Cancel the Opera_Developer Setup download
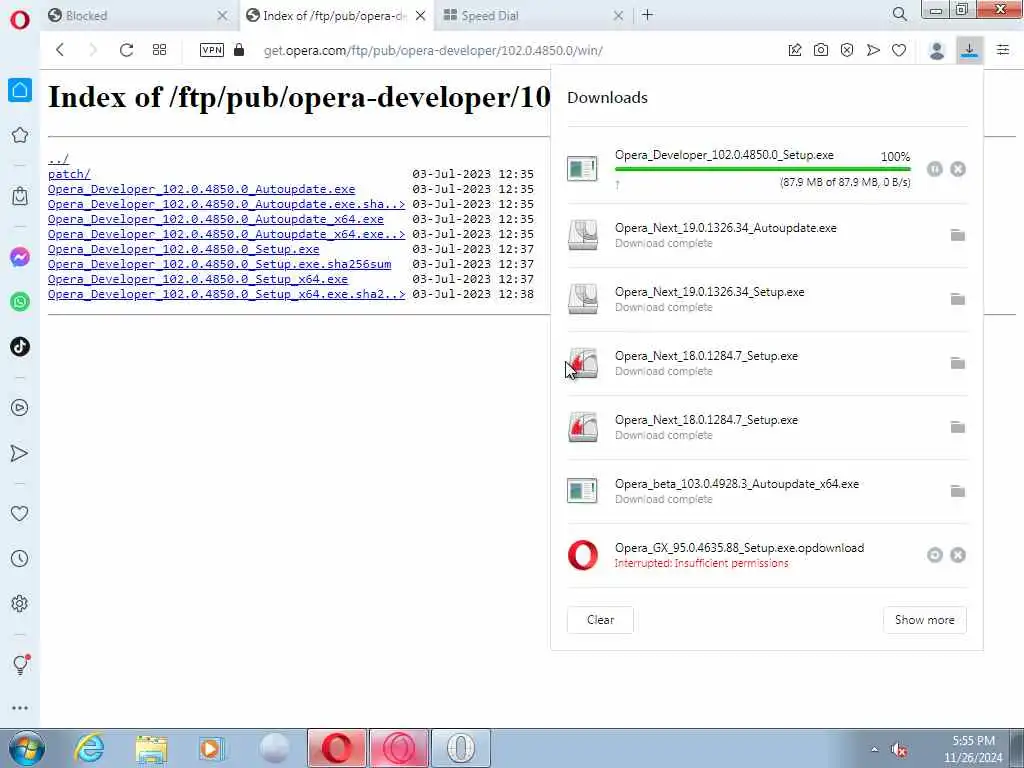The width and height of the screenshot is (1024, 768). click(x=958, y=169)
